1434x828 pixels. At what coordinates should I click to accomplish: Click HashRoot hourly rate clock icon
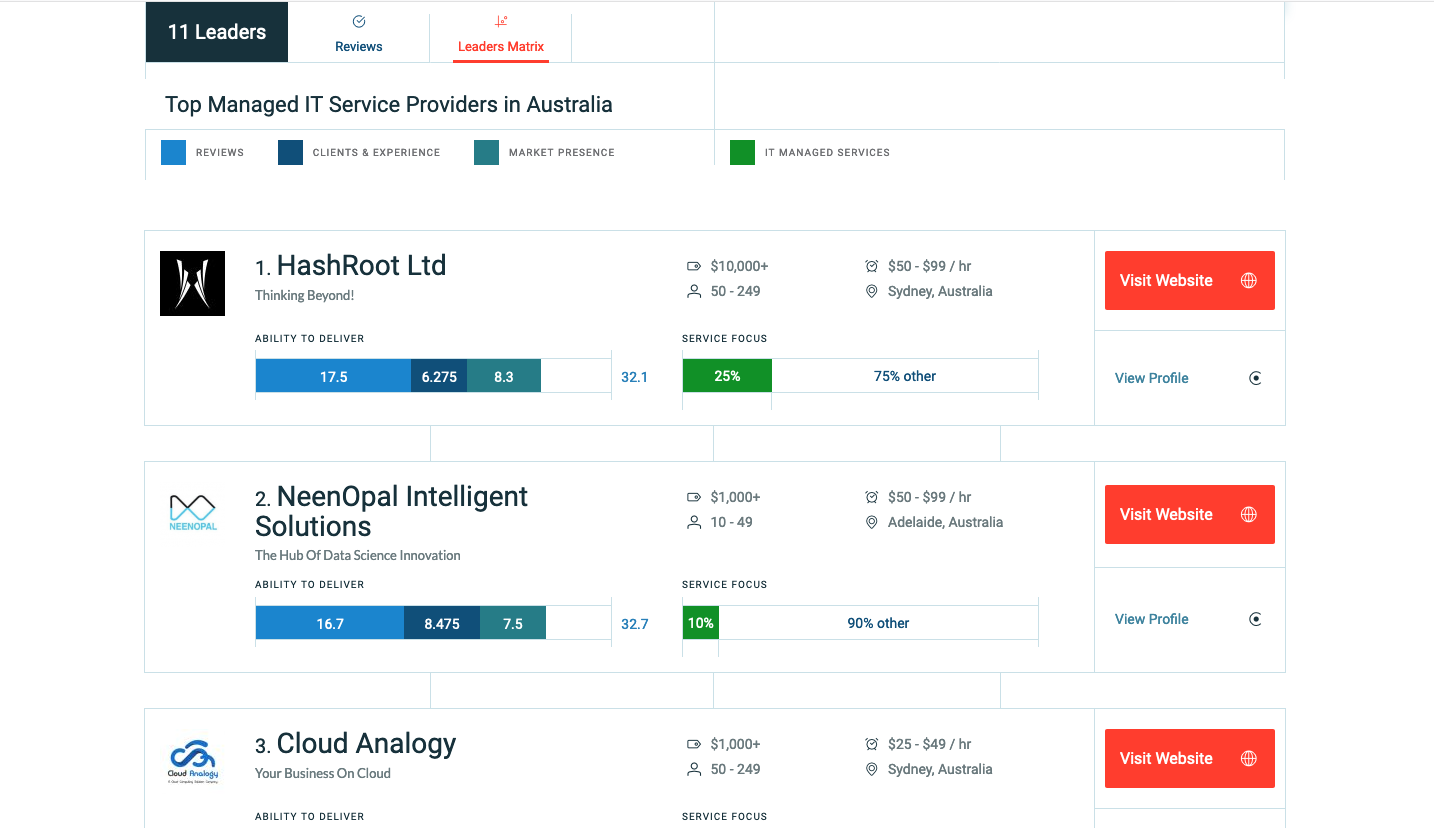coord(871,266)
